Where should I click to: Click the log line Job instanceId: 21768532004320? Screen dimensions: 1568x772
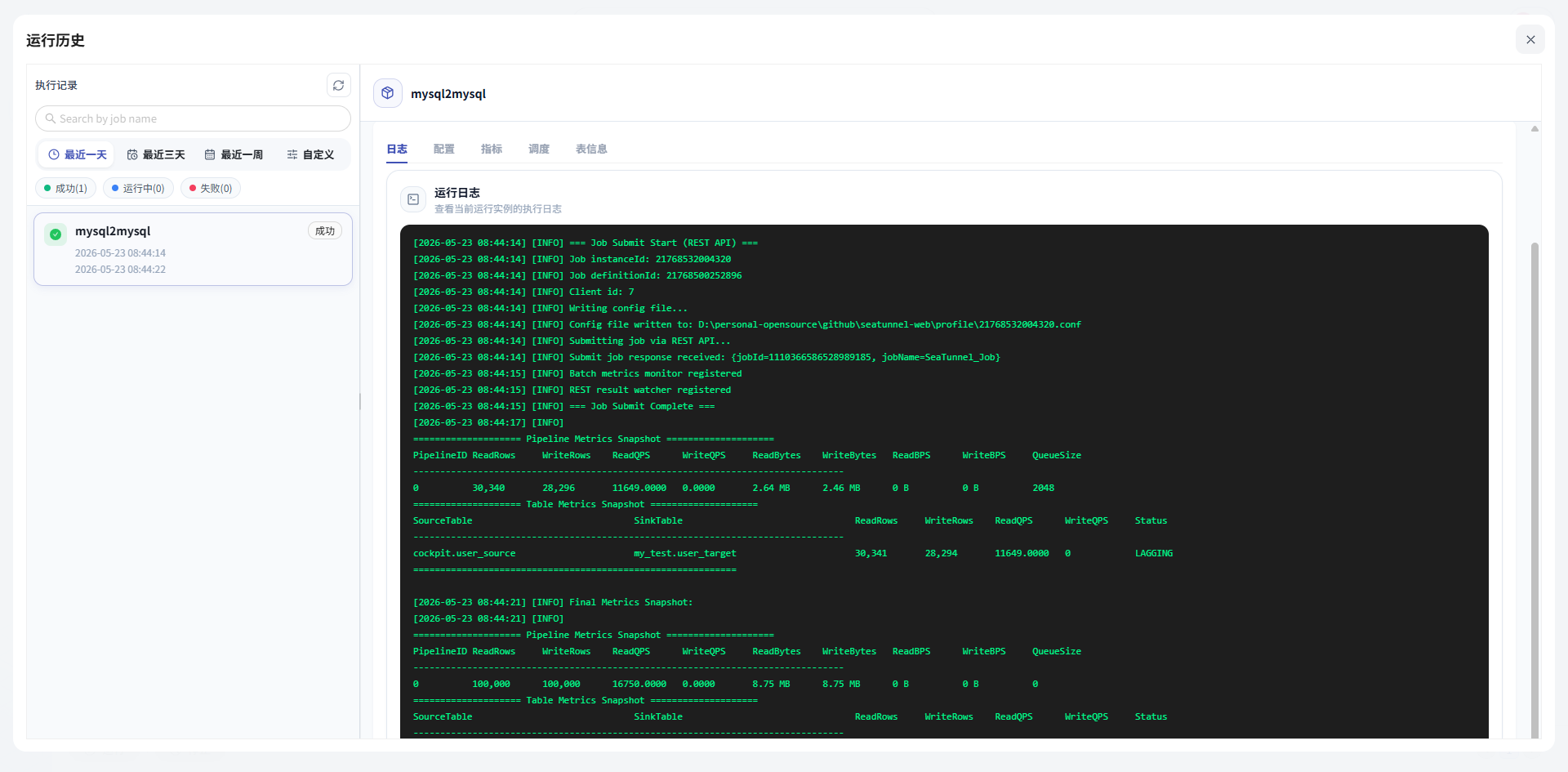point(572,259)
